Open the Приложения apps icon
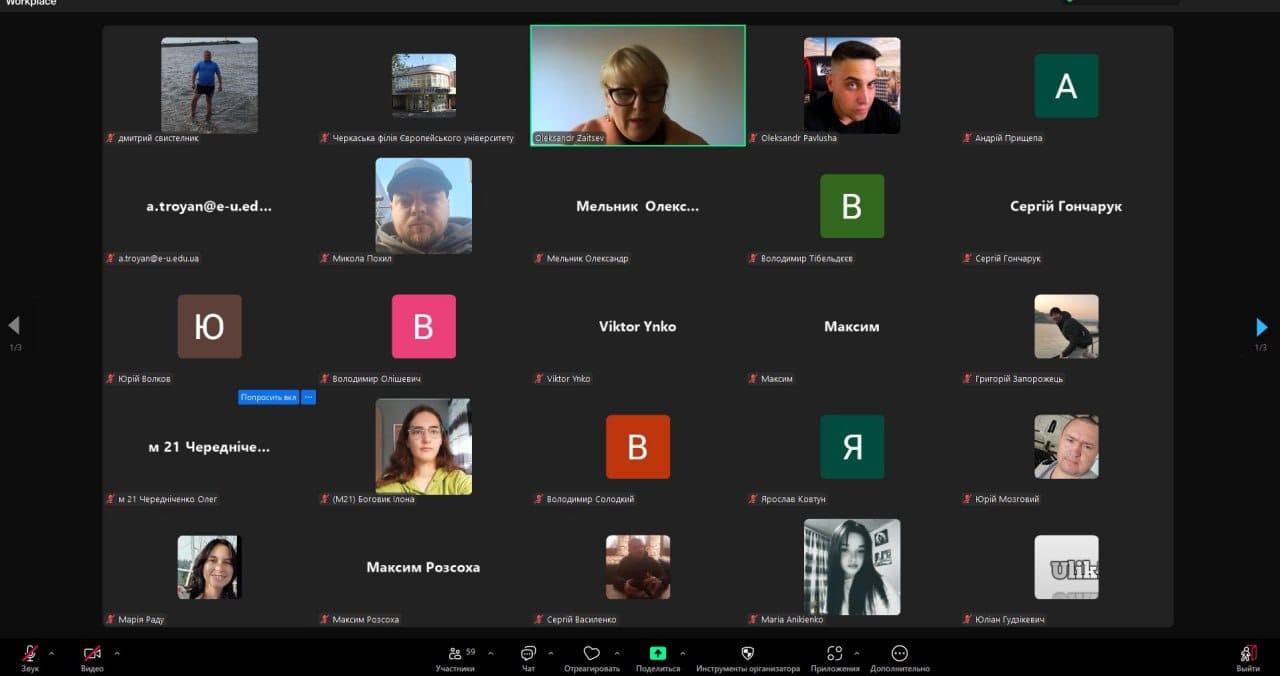1280x676 pixels. (835, 654)
